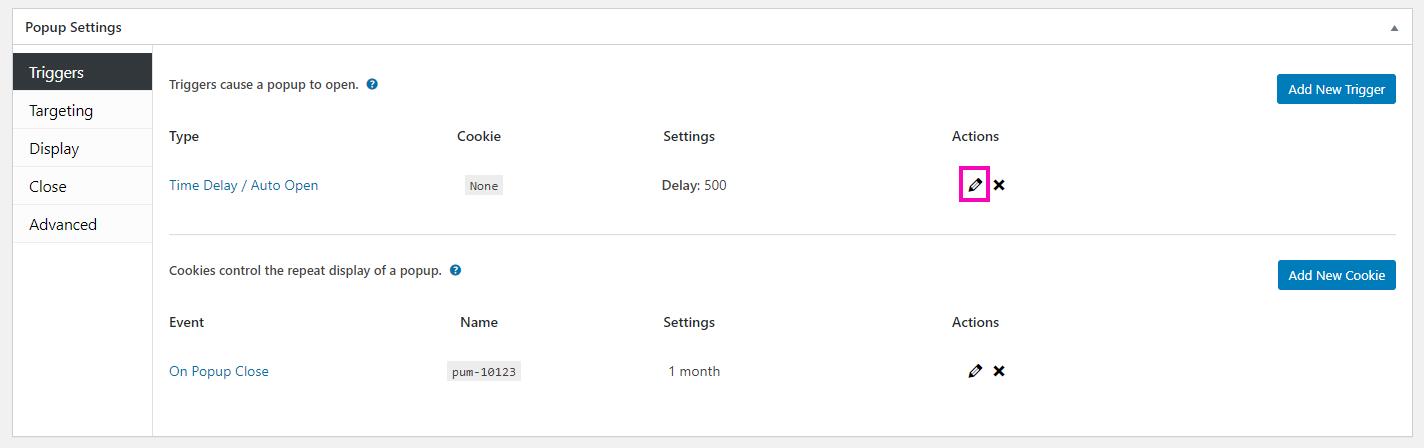
Task: Collapse the Popup Settings panel arrow
Action: pyautogui.click(x=1394, y=28)
